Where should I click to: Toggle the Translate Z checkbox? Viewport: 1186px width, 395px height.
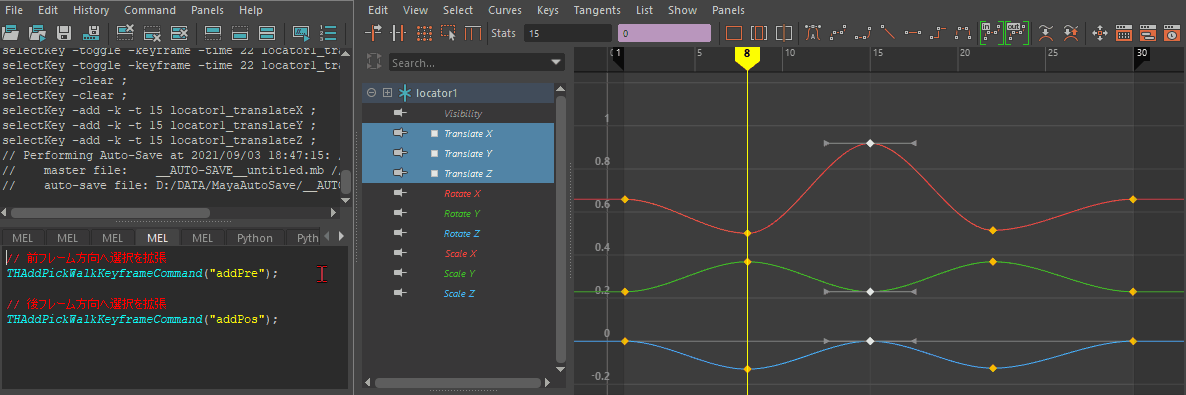434,173
